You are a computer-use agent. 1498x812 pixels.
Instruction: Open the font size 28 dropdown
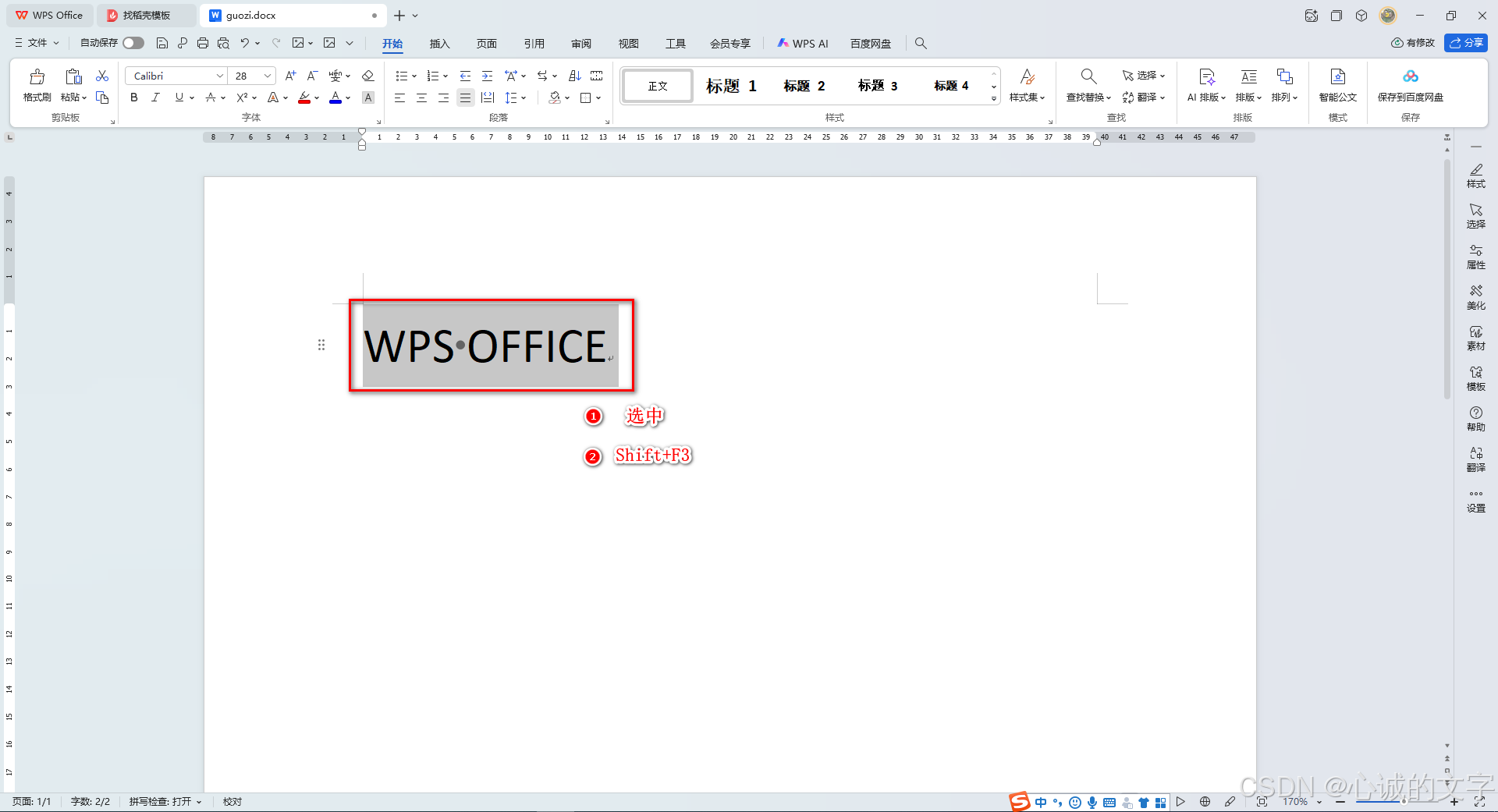(266, 76)
